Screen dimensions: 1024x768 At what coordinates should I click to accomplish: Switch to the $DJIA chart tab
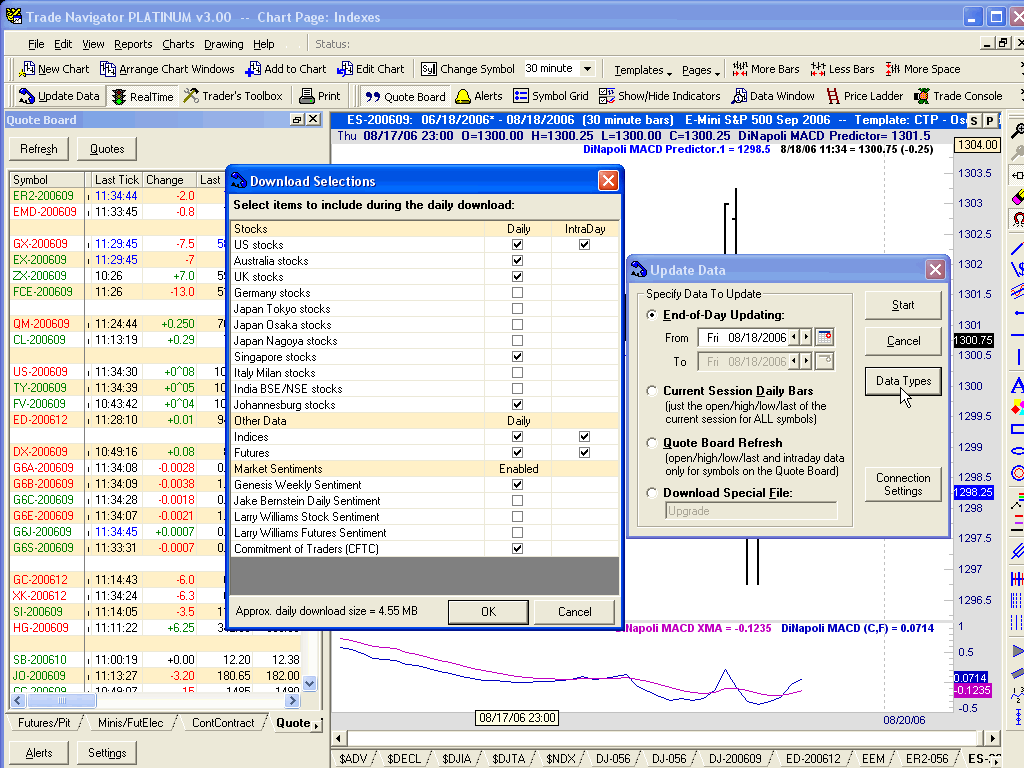click(456, 758)
